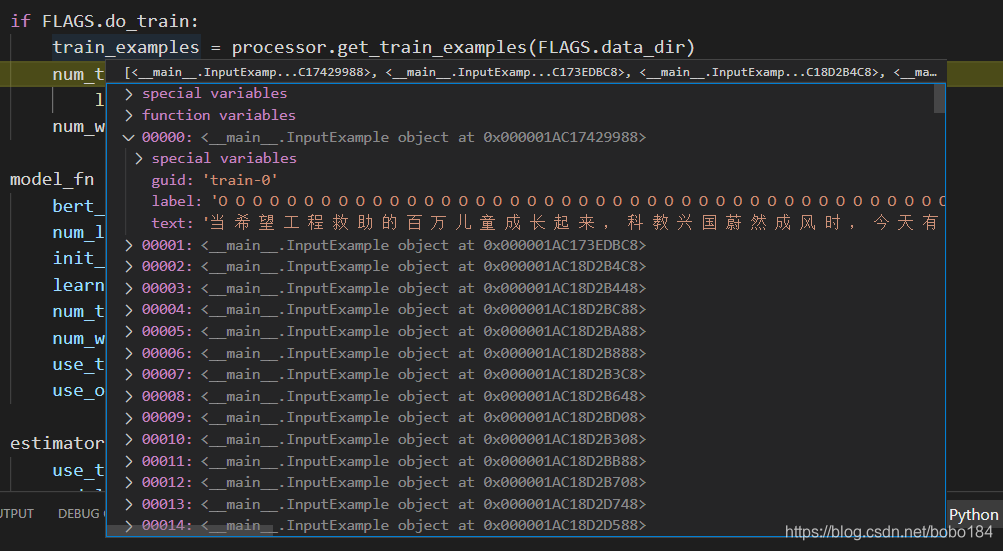Click the hover header list summary value
Viewport: 1003px width, 551px height.
(530, 72)
